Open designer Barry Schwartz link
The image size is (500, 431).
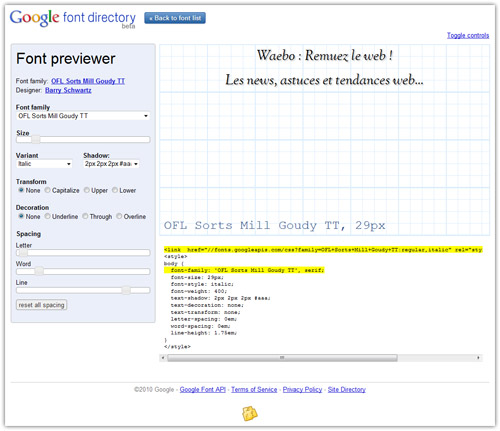tap(68, 90)
